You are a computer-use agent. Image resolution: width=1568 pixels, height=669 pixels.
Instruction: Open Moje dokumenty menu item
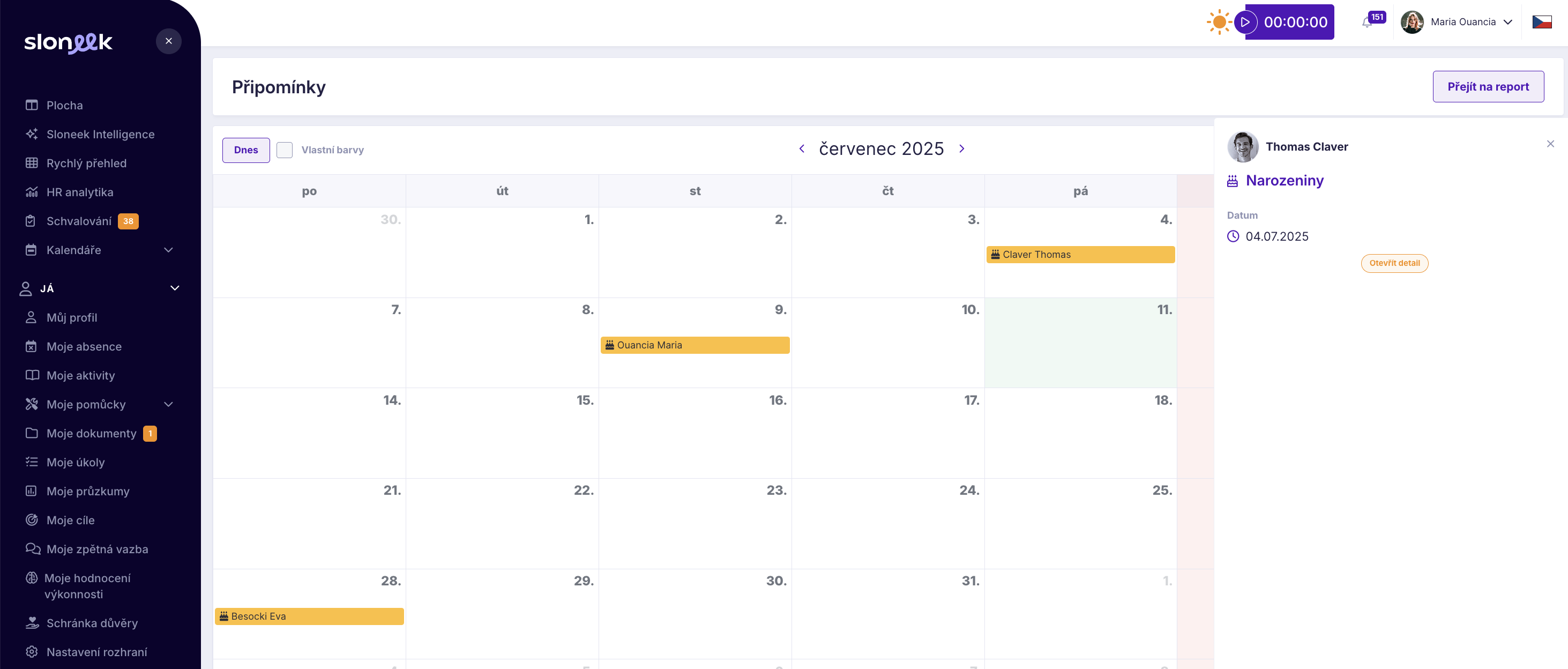(x=91, y=433)
